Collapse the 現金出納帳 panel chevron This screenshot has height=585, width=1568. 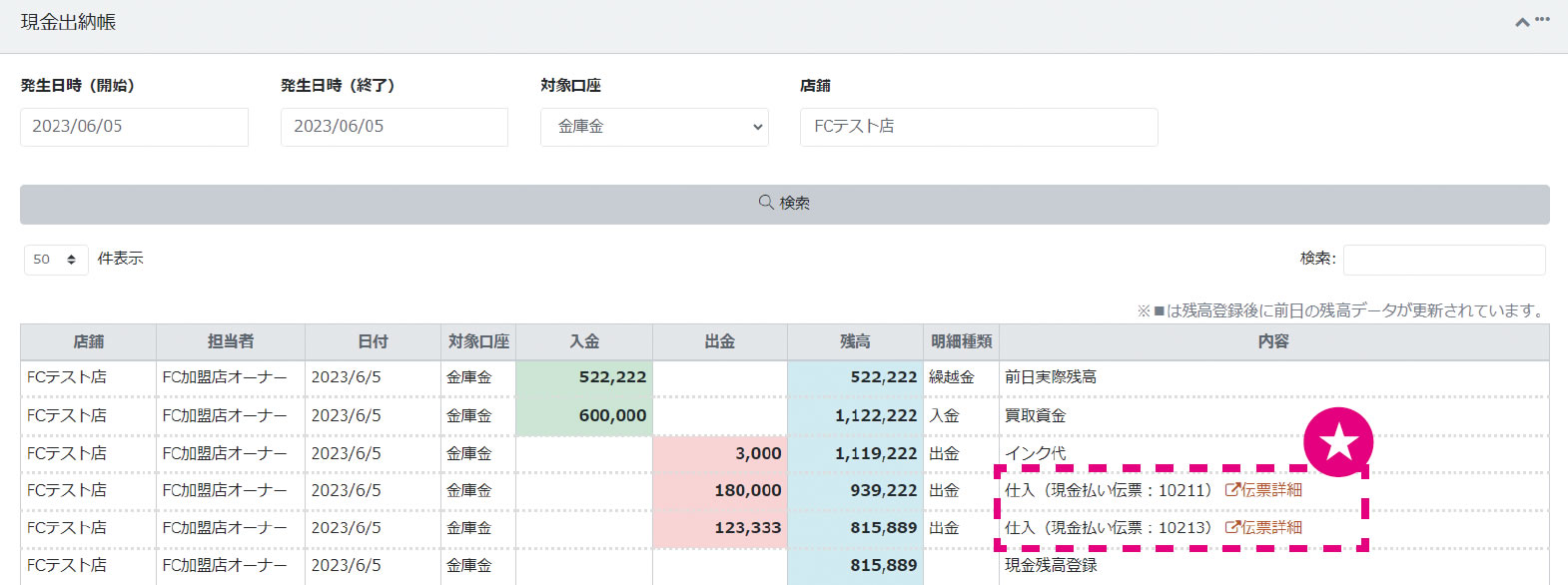tap(1522, 22)
